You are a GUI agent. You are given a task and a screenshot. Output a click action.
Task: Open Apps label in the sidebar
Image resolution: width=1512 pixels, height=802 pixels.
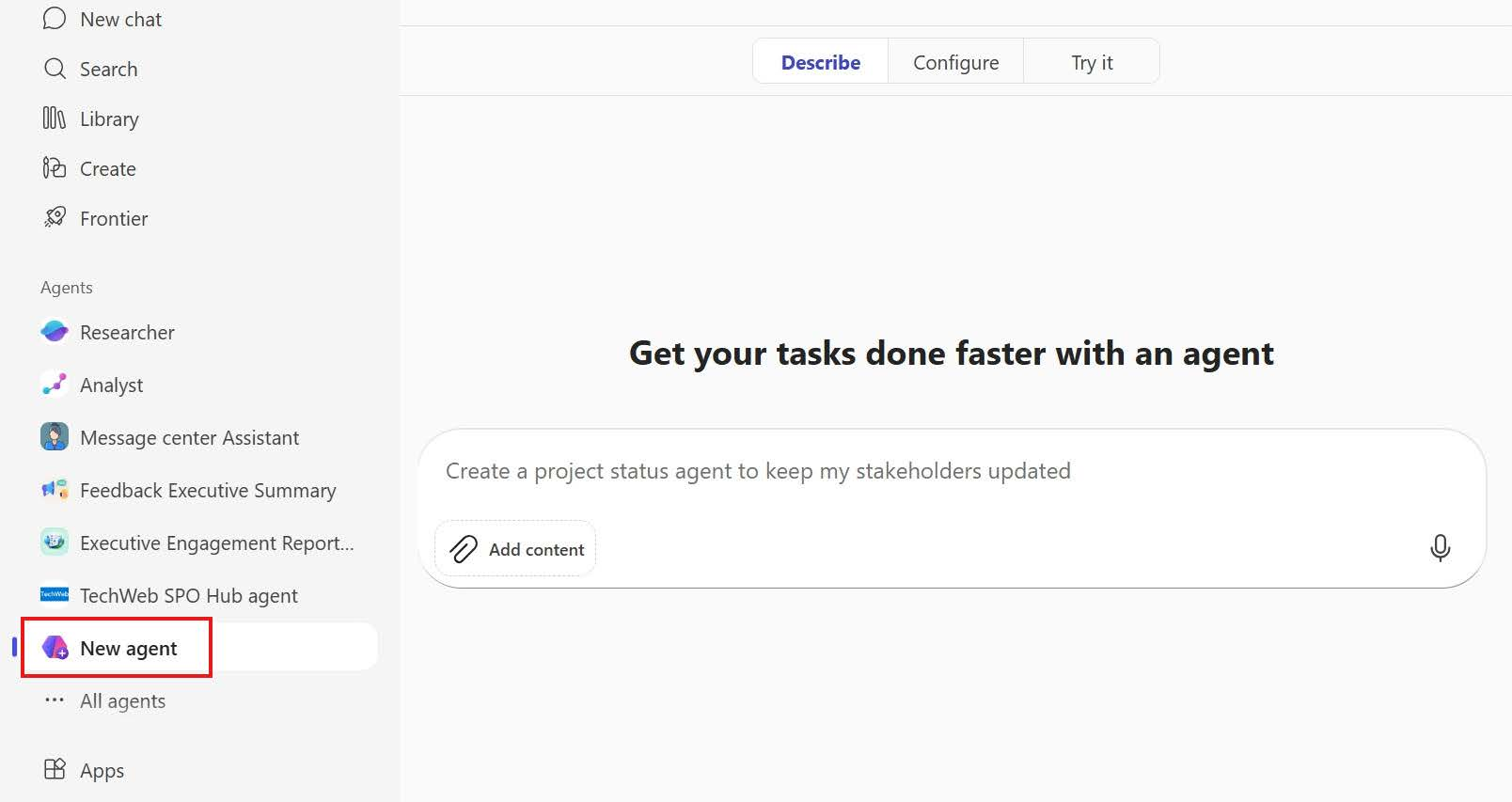[102, 771]
